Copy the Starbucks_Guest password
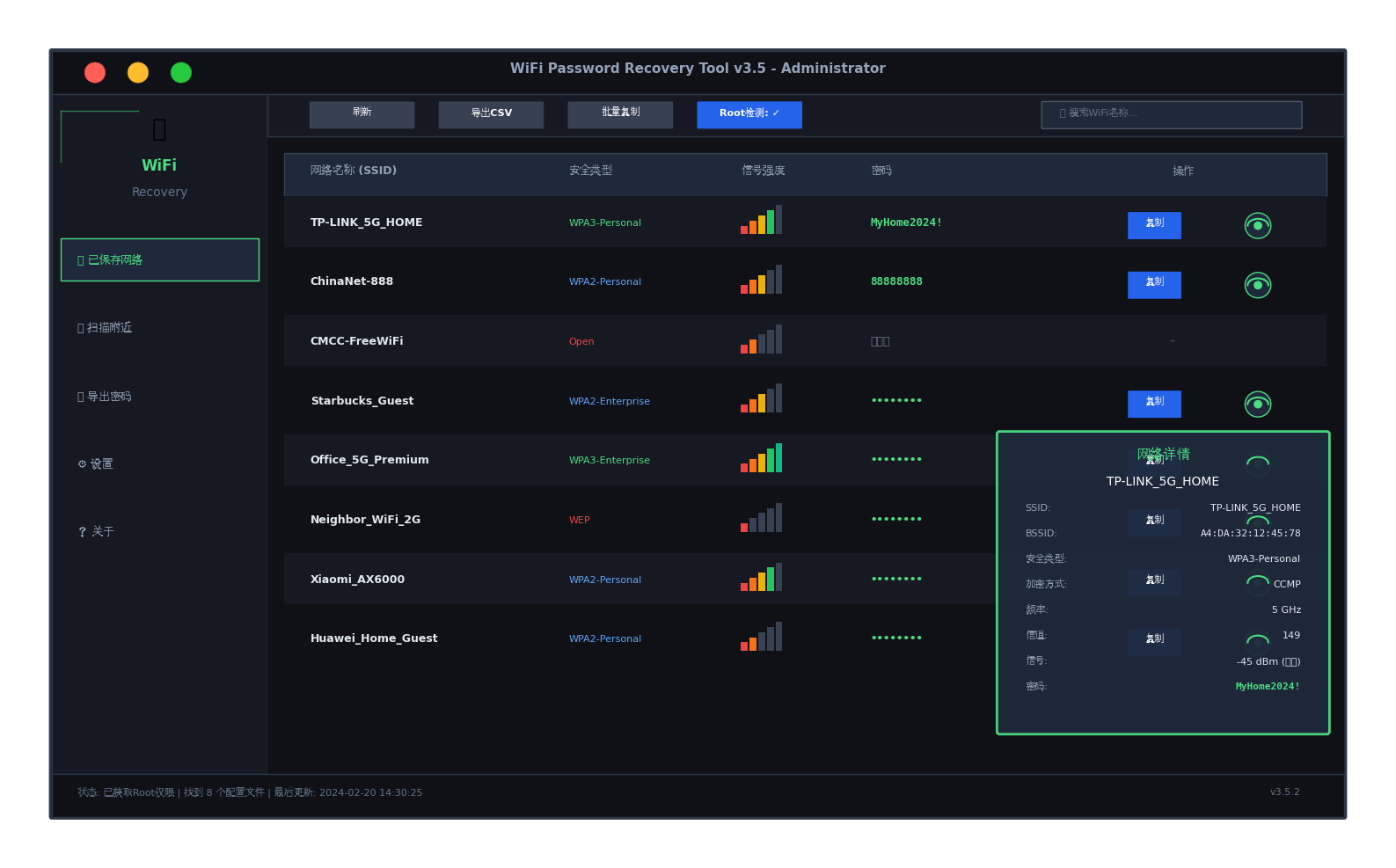The width and height of the screenshot is (1396, 868). pos(1153,404)
